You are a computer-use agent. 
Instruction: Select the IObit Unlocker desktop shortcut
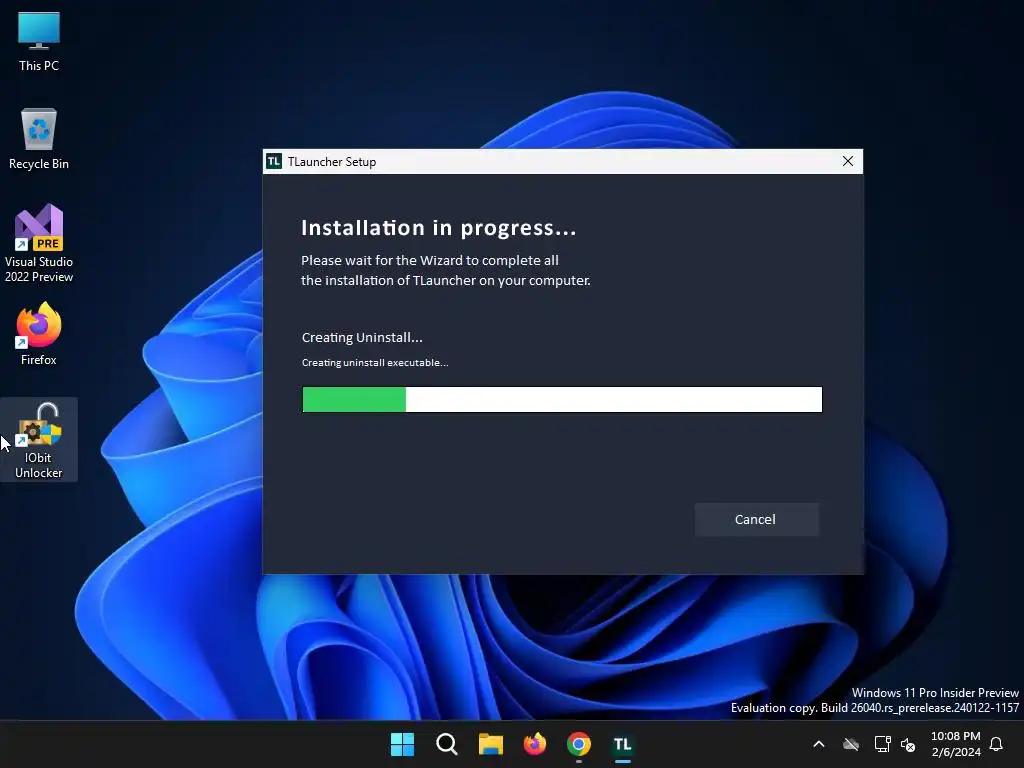click(x=39, y=440)
